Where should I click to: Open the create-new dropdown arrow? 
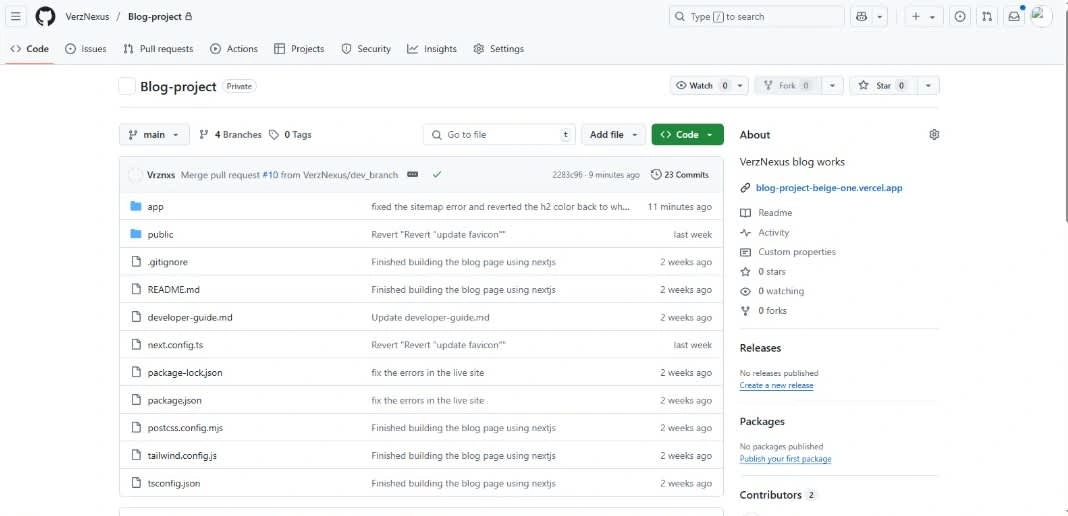[932, 16]
